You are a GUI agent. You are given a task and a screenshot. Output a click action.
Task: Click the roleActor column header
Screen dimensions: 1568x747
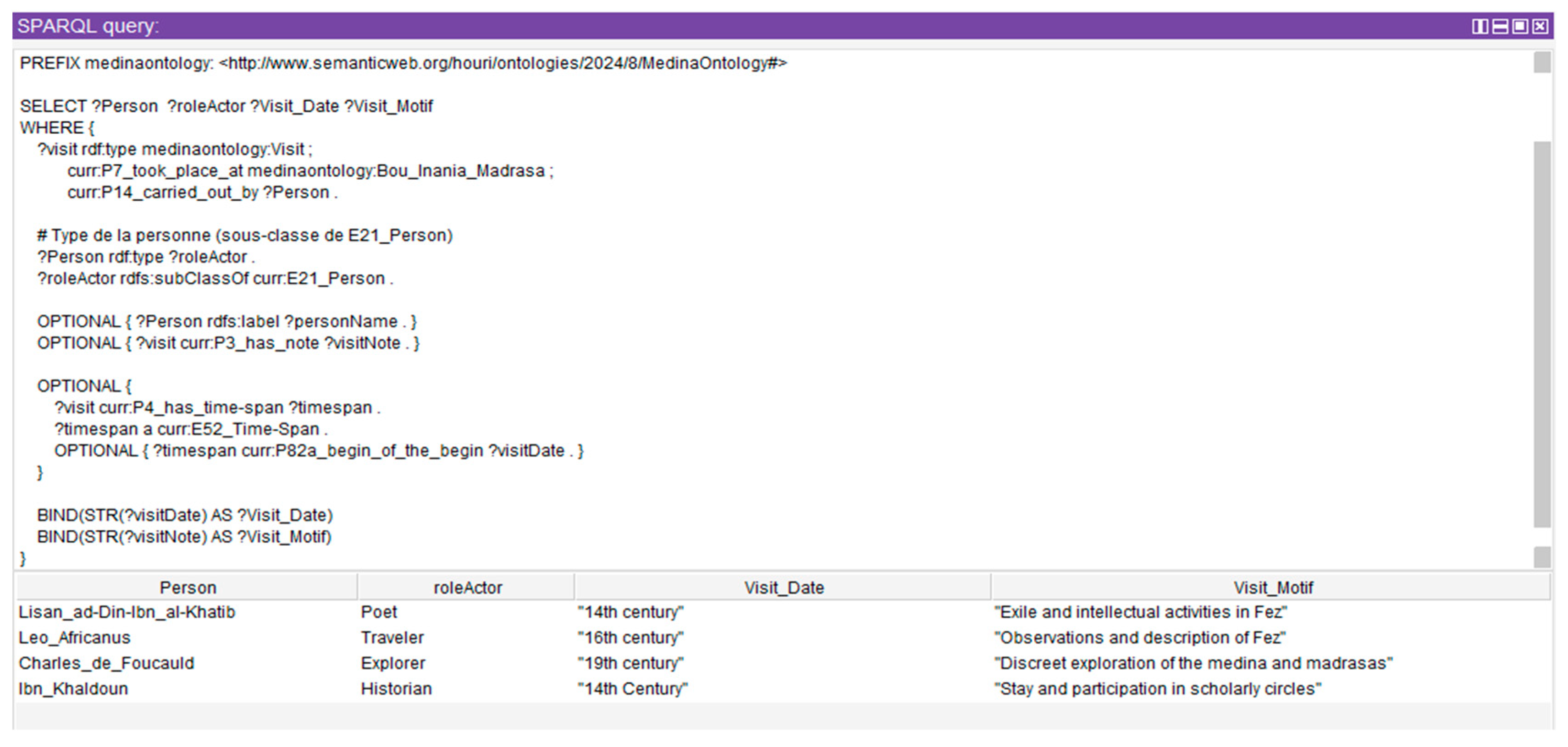[x=468, y=588]
